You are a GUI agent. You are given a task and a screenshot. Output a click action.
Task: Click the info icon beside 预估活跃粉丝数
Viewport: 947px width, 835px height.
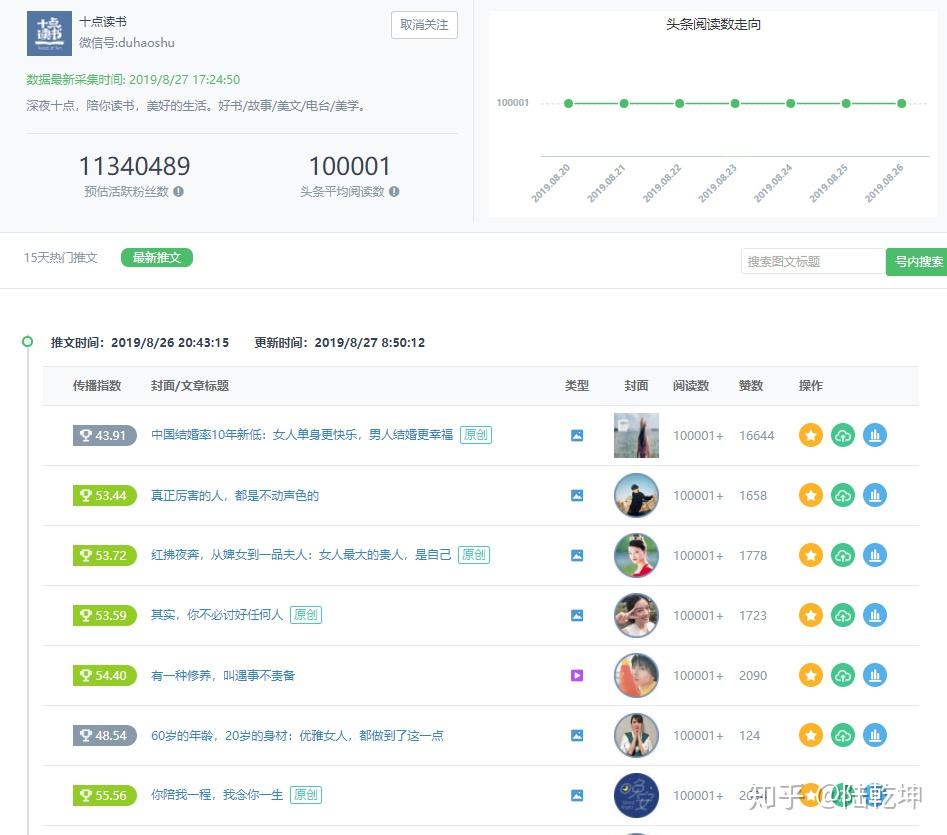click(x=178, y=191)
